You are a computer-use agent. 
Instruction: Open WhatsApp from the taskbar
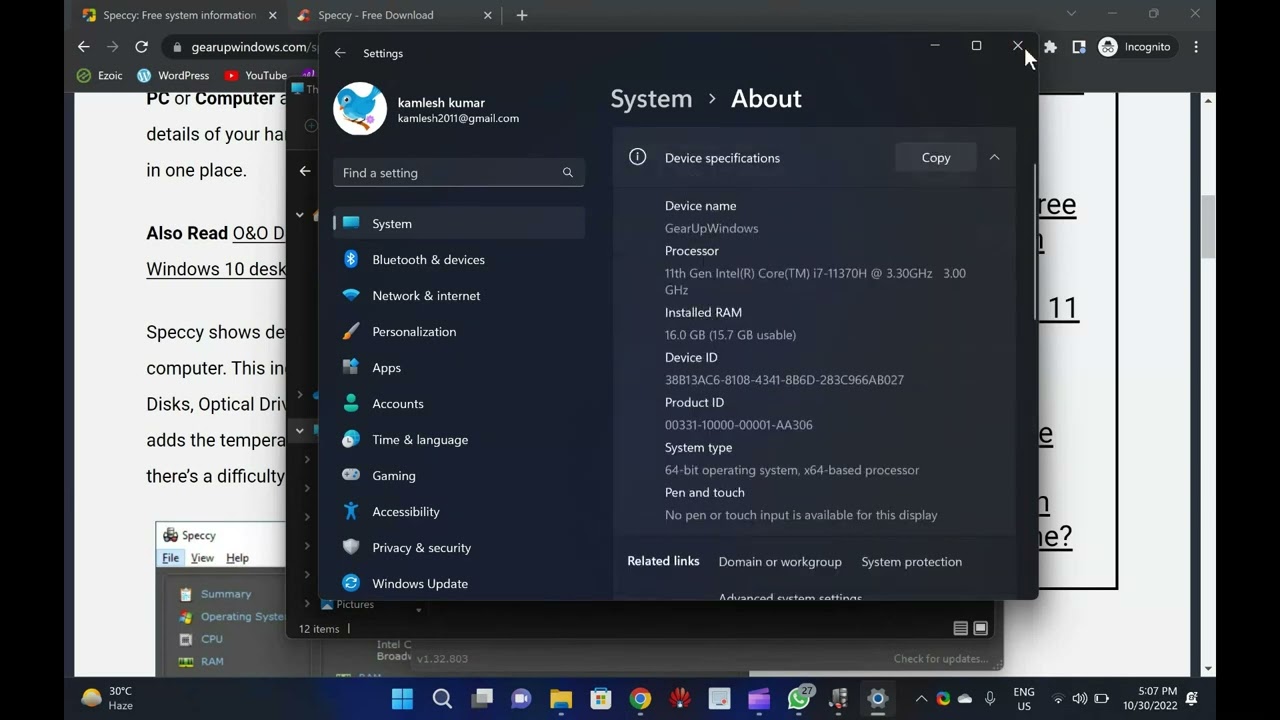click(799, 699)
